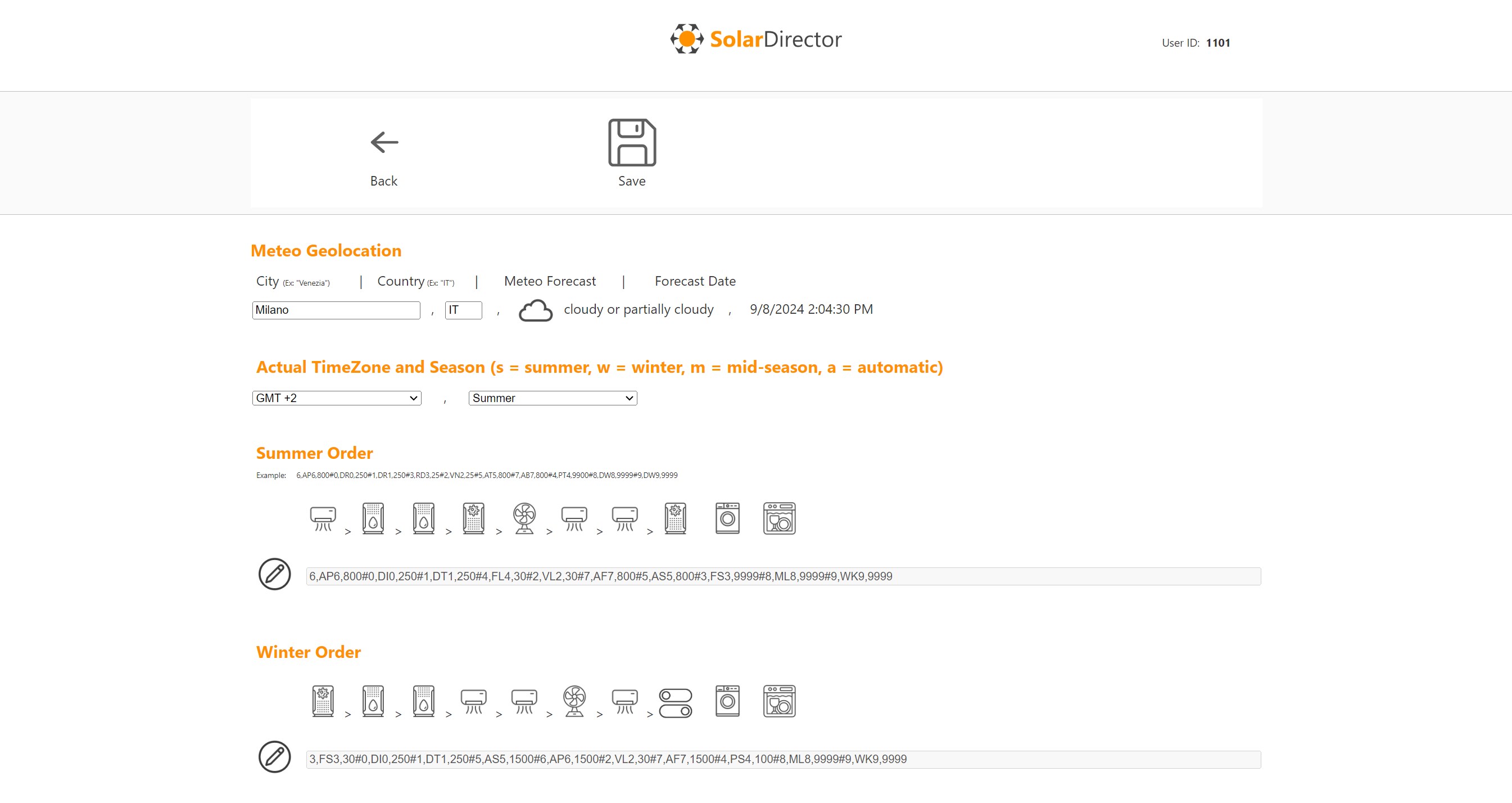Click the Summer Order code text field
Image resolution: width=1512 pixels, height=803 pixels.
click(x=782, y=576)
